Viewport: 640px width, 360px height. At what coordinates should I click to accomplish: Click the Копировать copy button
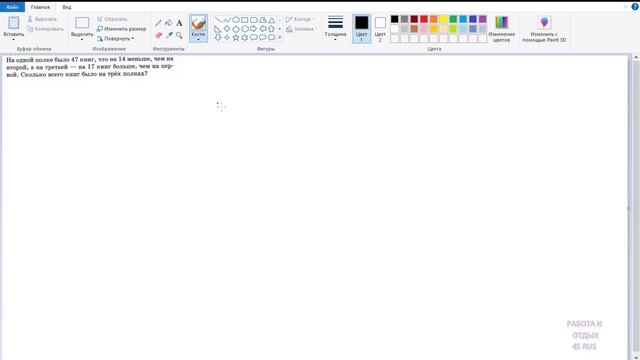point(45,29)
